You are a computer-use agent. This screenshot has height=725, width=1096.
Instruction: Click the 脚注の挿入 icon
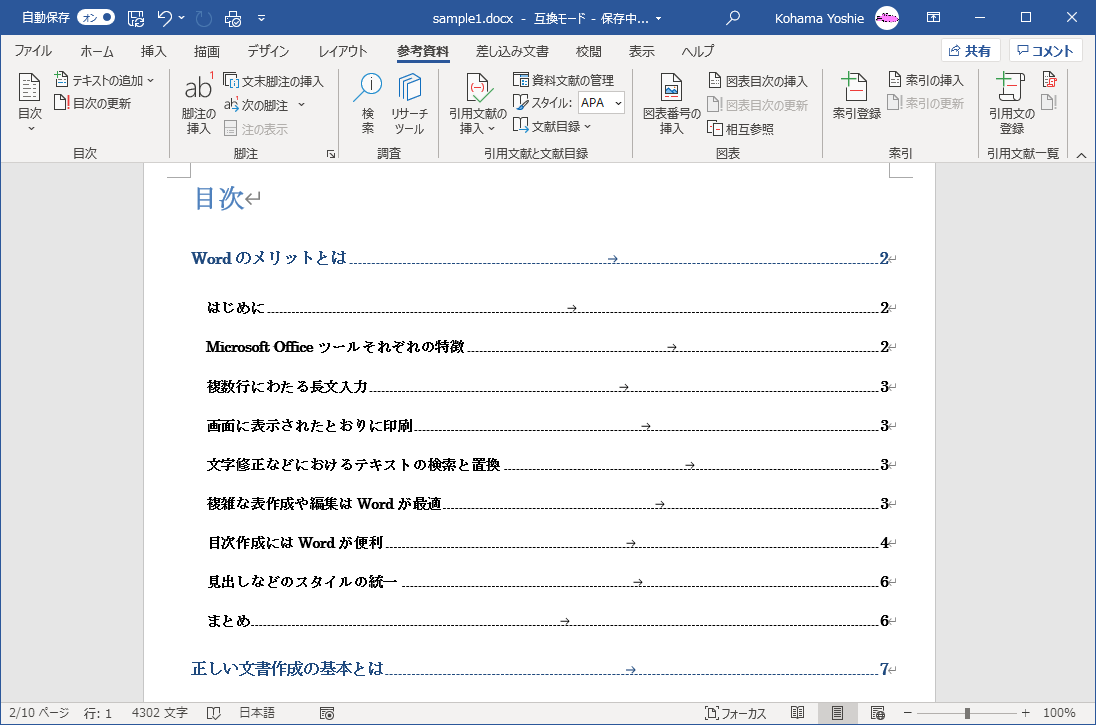(x=199, y=102)
